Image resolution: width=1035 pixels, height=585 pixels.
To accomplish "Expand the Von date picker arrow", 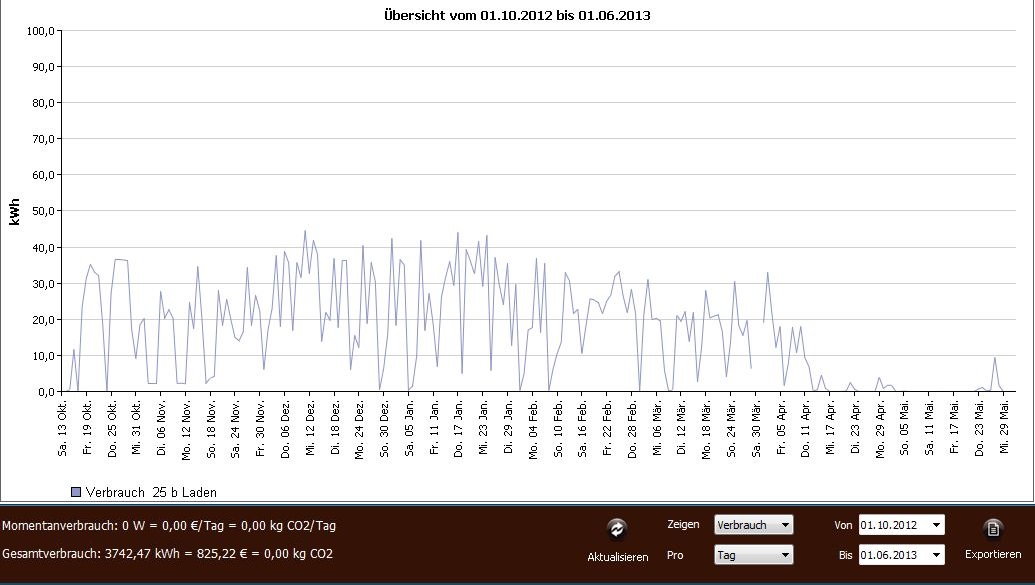I will (x=936, y=525).
